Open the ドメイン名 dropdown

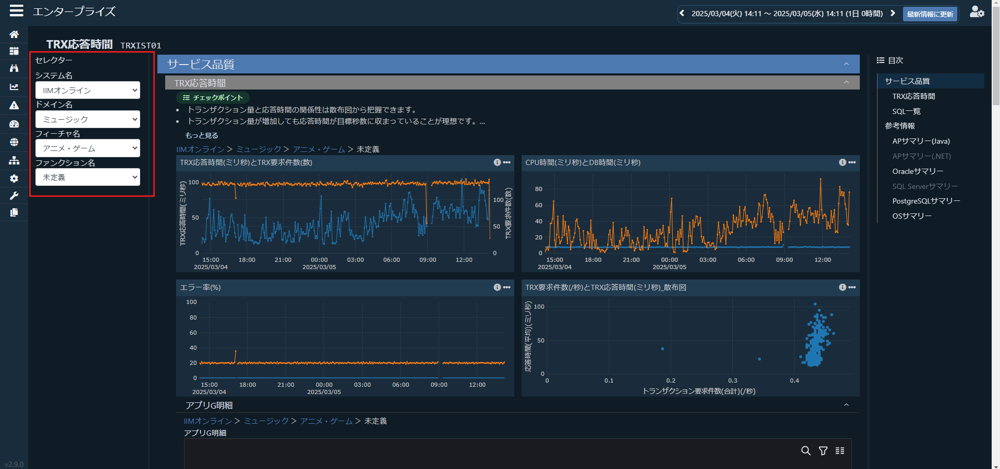point(87,119)
